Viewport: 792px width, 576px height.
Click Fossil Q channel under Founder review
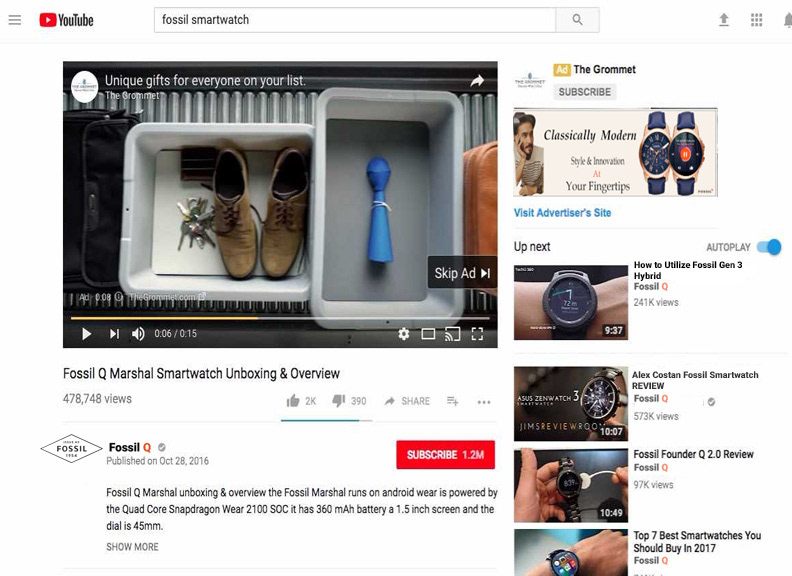point(651,467)
